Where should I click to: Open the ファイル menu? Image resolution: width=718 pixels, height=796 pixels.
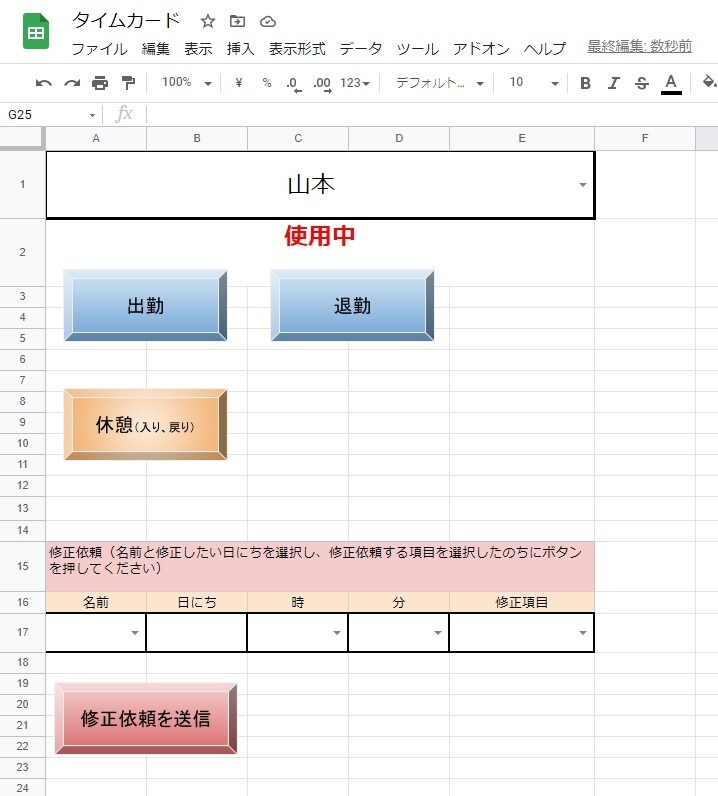tap(100, 49)
